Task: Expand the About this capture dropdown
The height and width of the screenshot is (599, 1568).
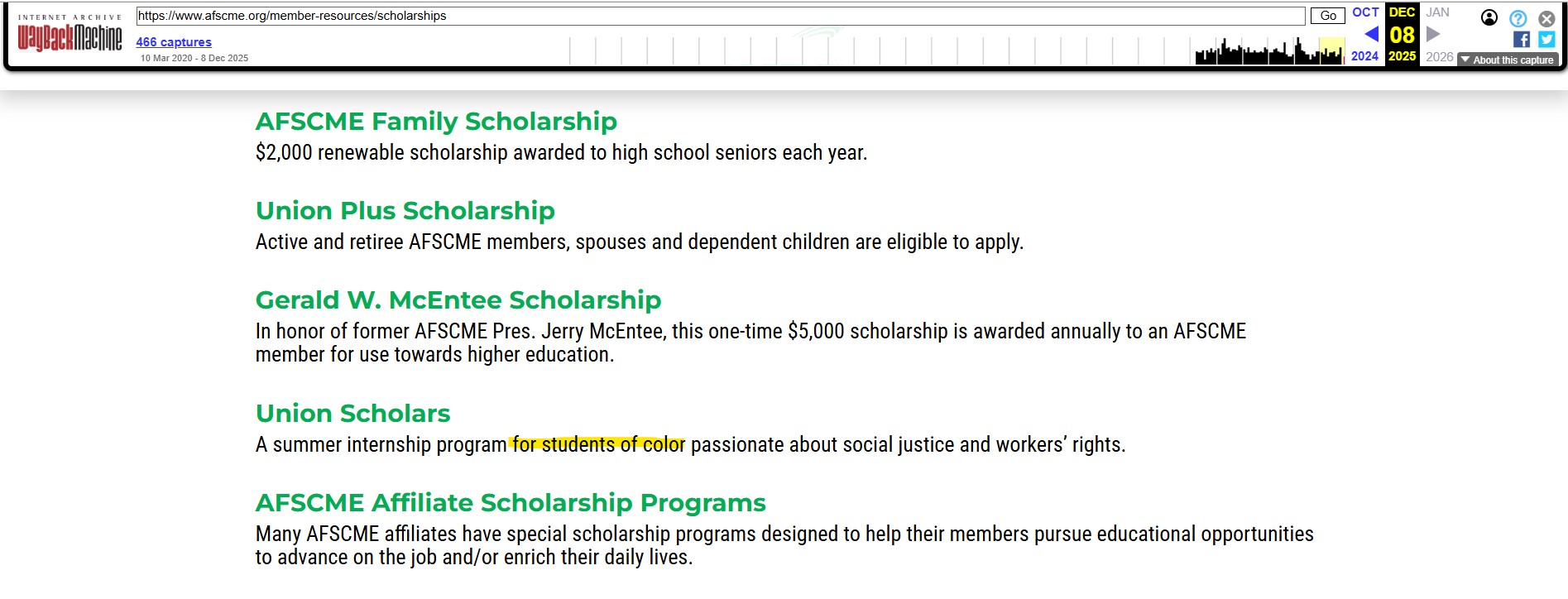Action: click(x=1508, y=60)
